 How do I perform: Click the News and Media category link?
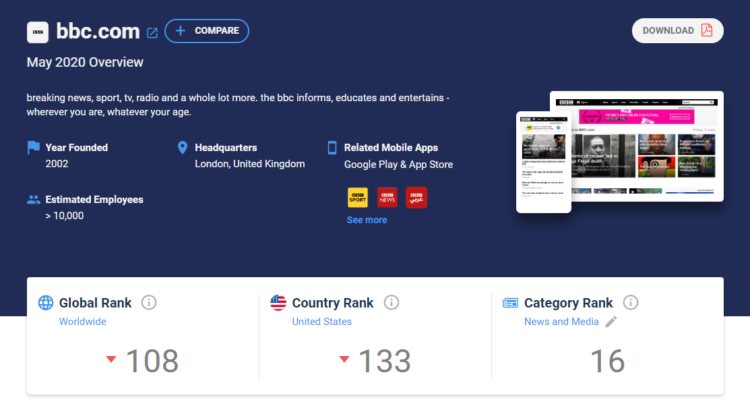pyautogui.click(x=562, y=322)
